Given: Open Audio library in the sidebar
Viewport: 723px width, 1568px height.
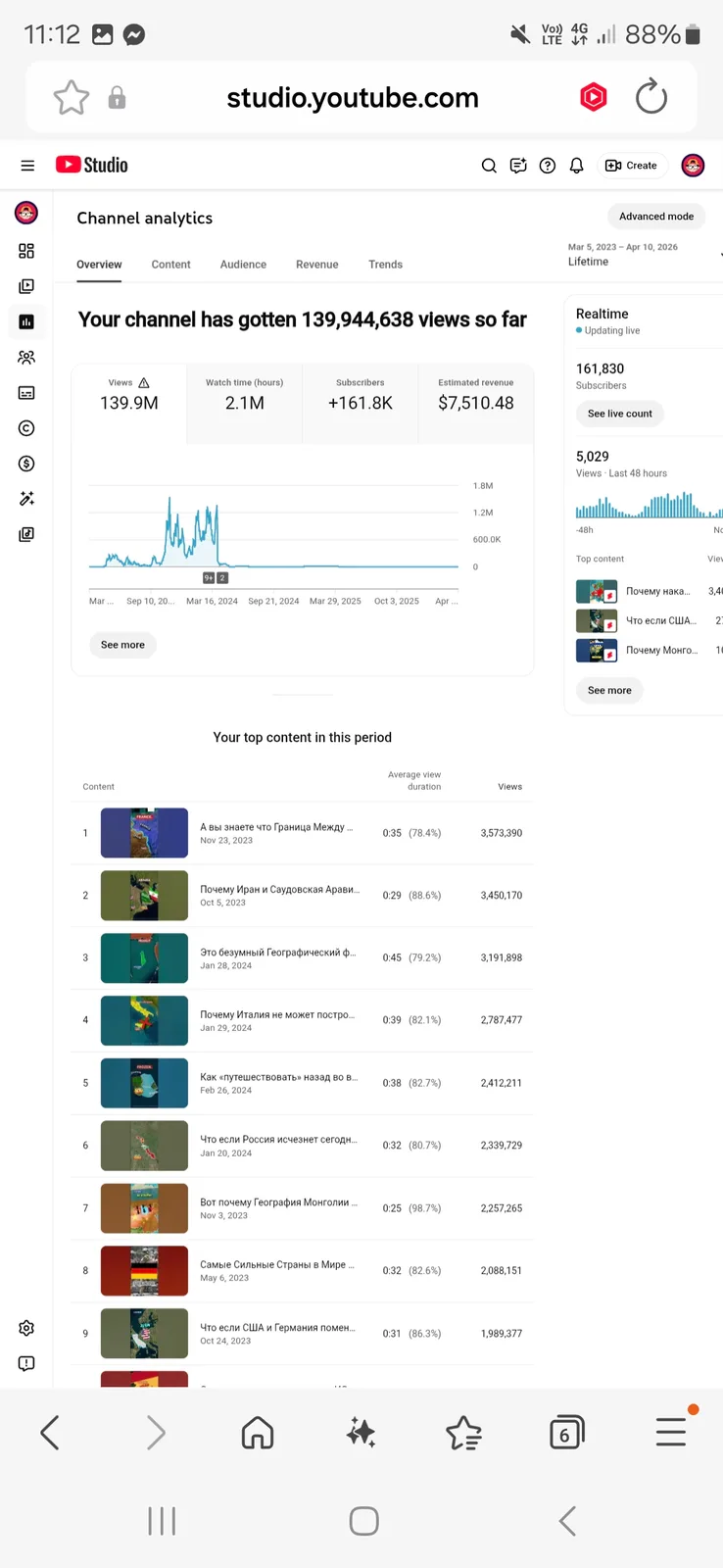Looking at the screenshot, I should (26, 534).
